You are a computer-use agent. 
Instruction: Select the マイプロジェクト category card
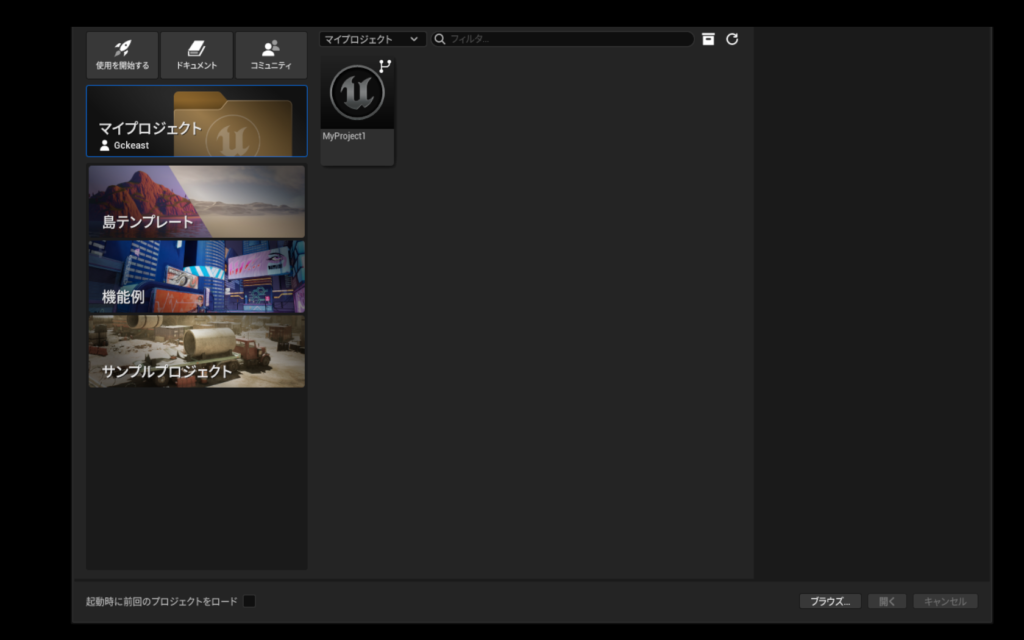click(197, 121)
